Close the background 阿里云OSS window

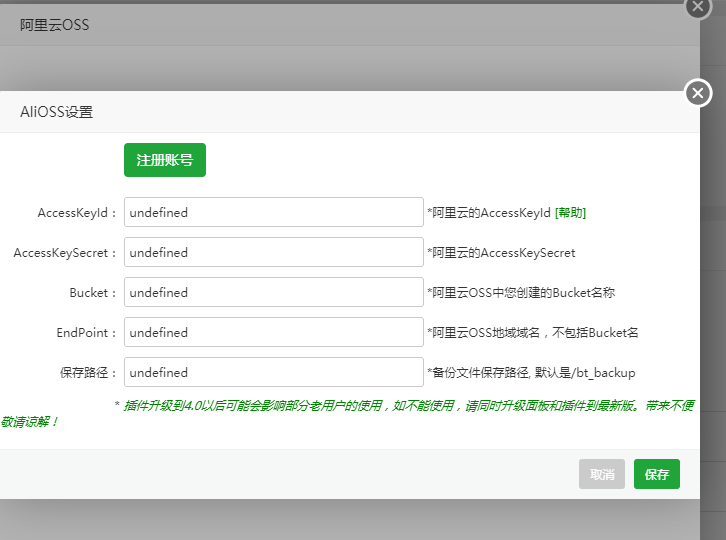[698, 6]
